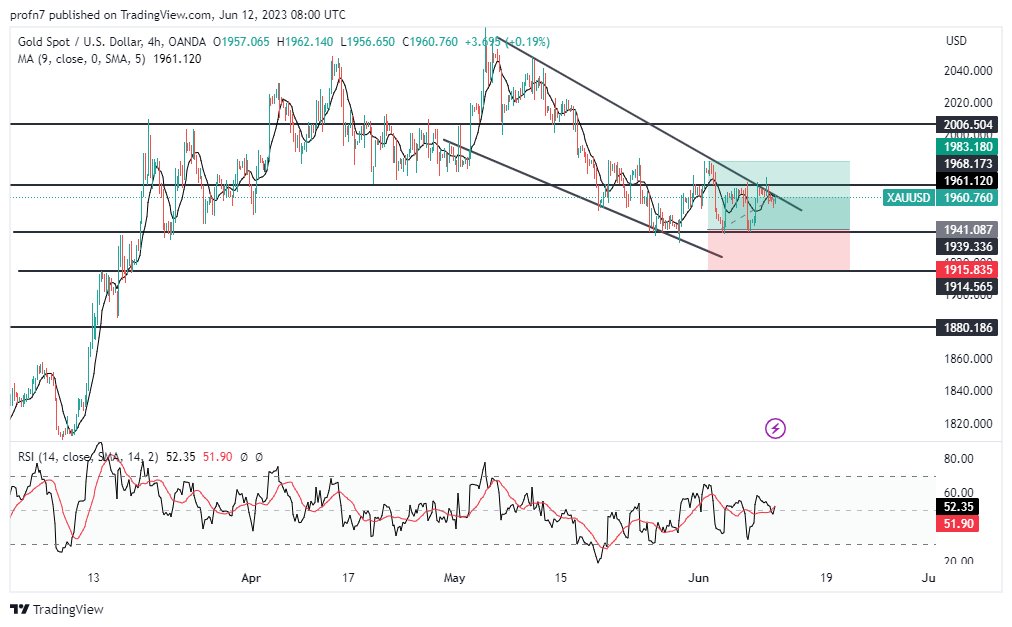Click the USD currency label on price axis
The width and height of the screenshot is (1012, 627).
[x=956, y=41]
